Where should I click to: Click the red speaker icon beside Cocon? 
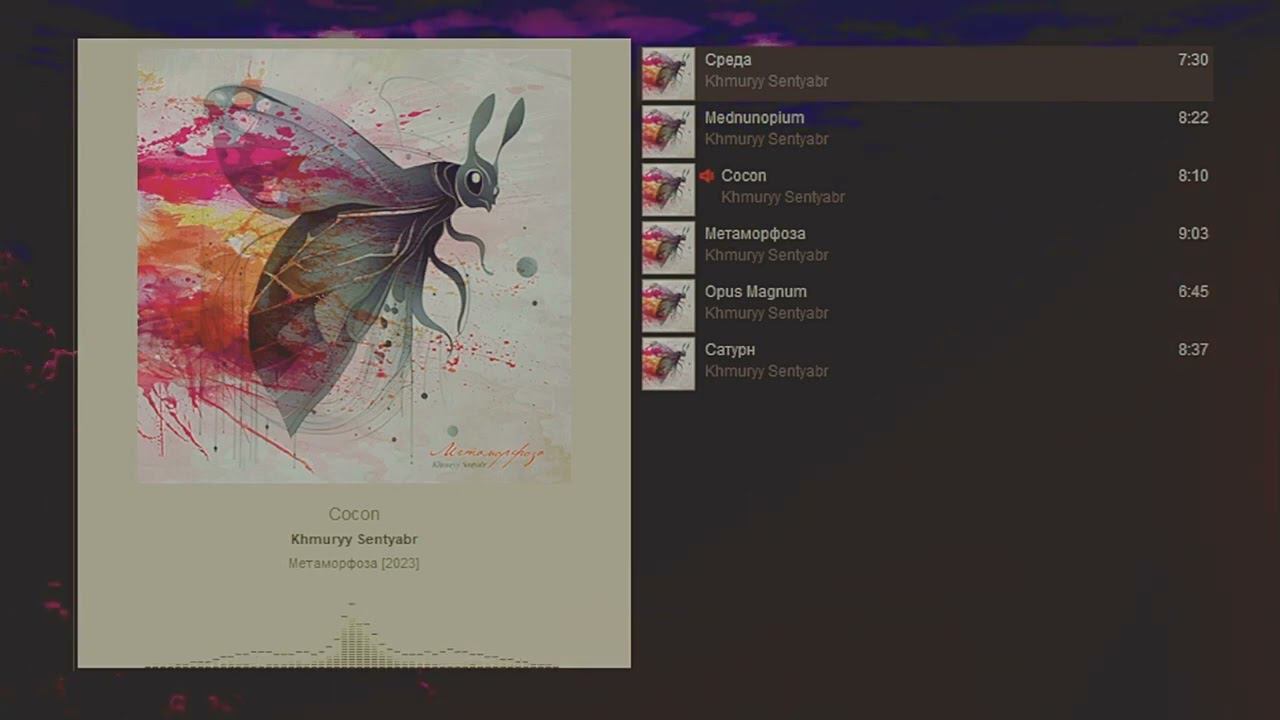[707, 176]
